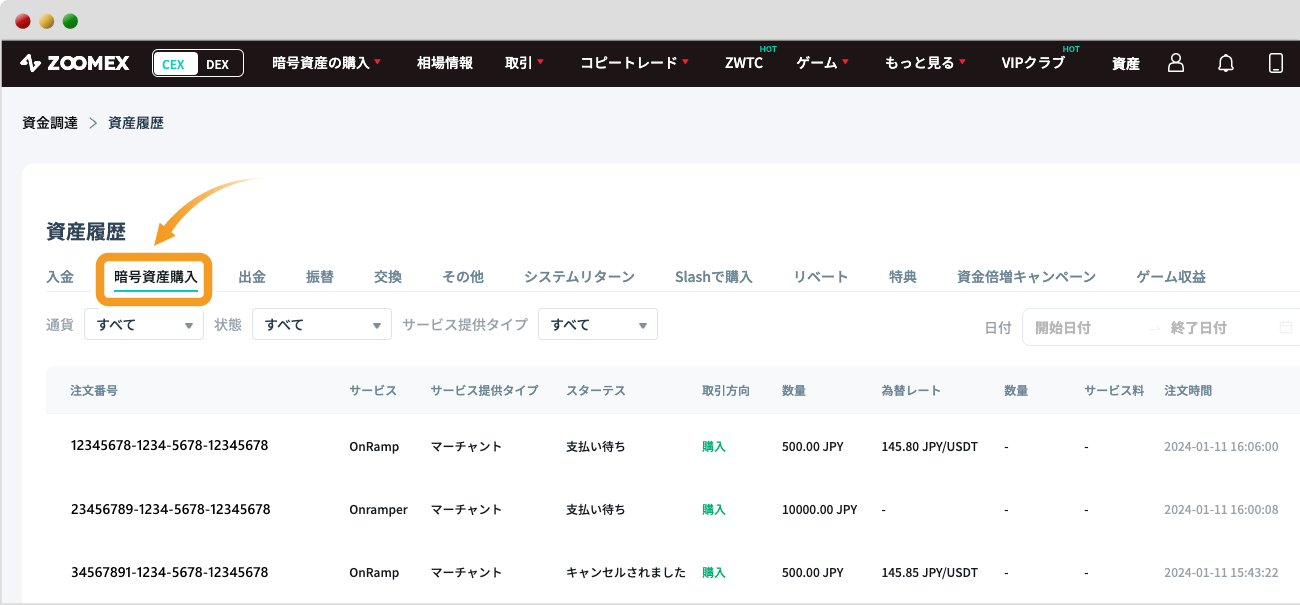This screenshot has height=605, width=1300.
Task: Open the user account icon
Action: (x=1176, y=63)
